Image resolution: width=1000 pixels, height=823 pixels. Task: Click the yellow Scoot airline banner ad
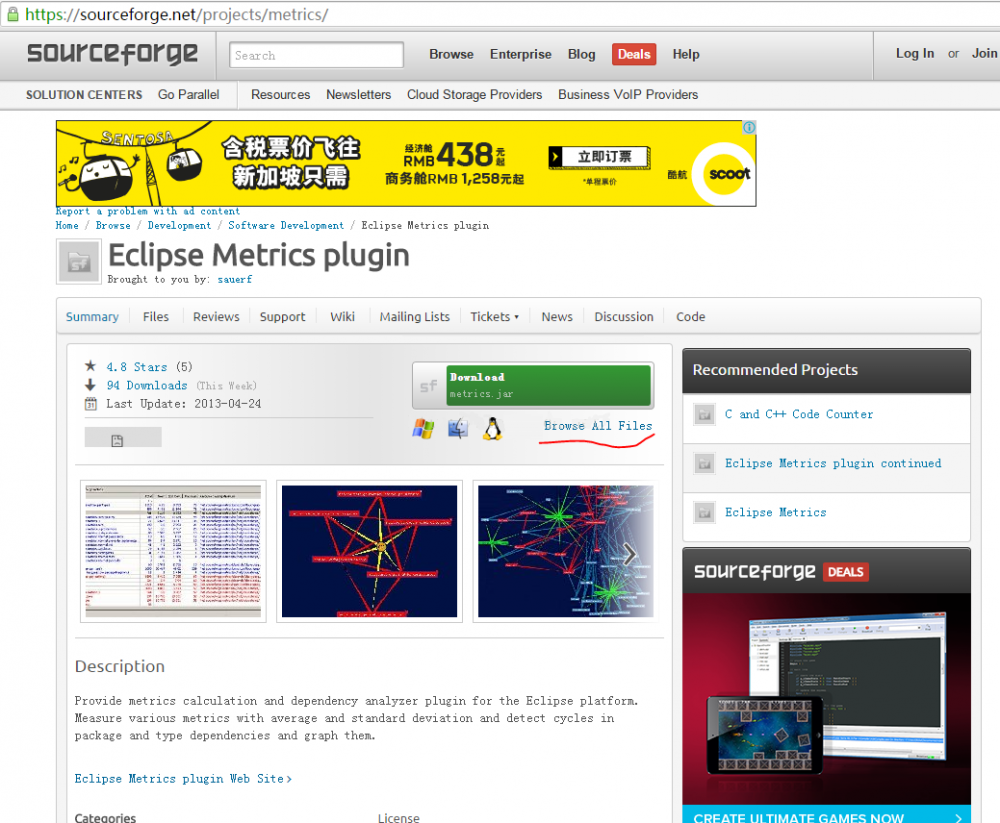(406, 163)
